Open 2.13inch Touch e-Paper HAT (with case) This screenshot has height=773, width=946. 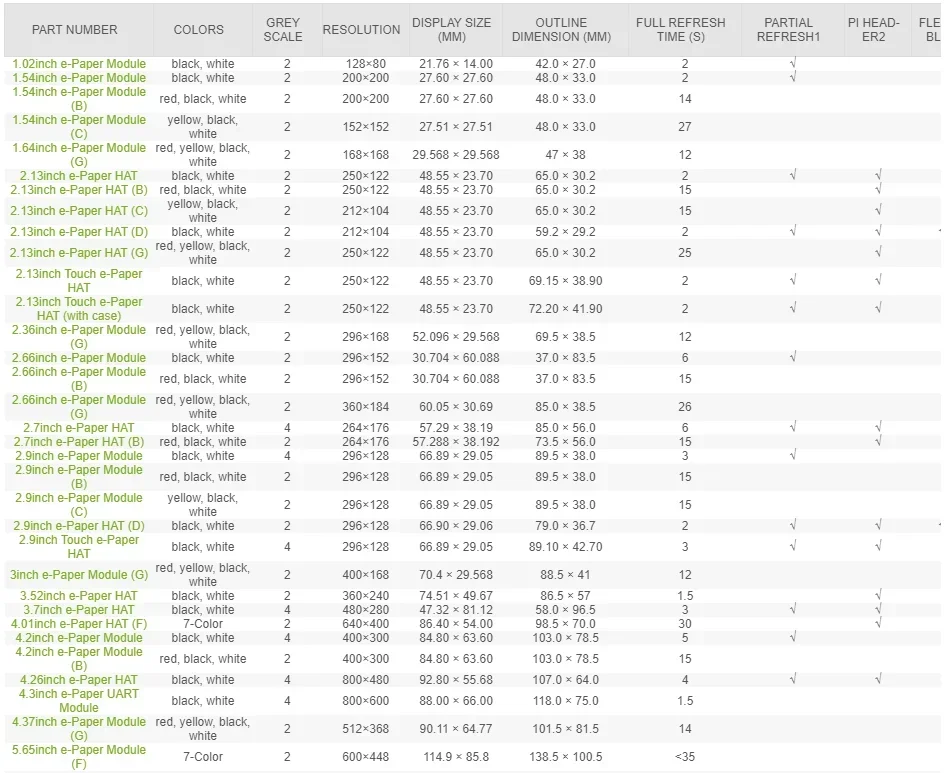(79, 309)
